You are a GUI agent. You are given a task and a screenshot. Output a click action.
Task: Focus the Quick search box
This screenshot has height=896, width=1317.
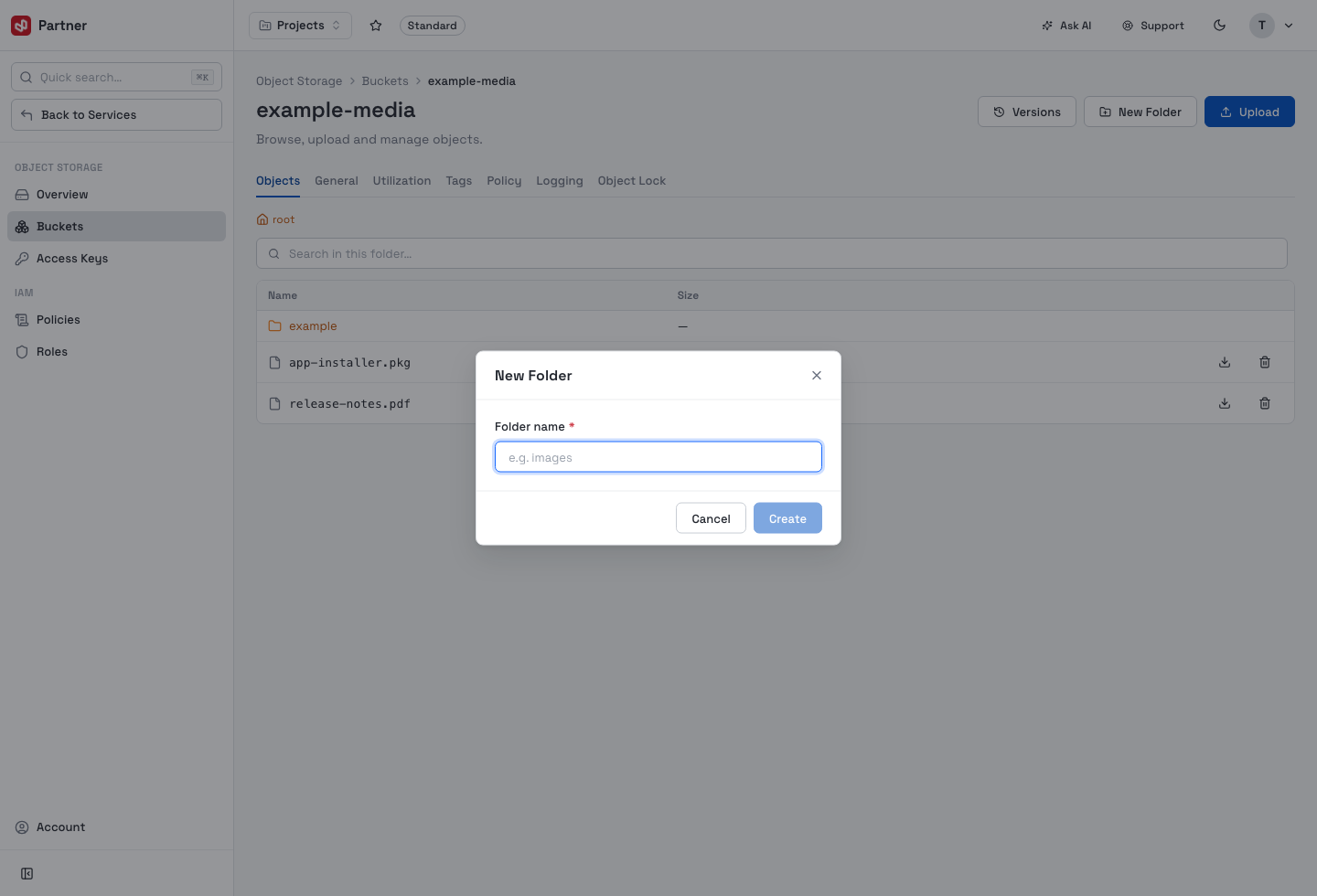pyautogui.click(x=116, y=77)
